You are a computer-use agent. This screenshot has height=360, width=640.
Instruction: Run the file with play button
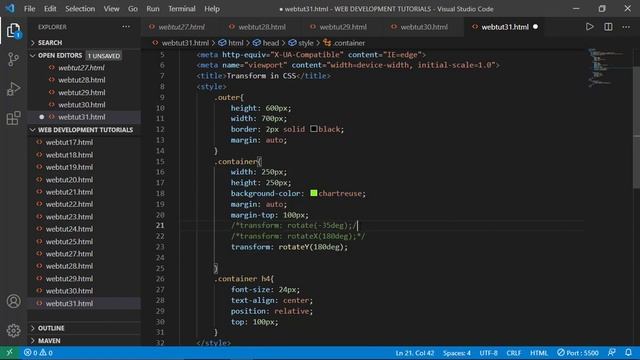click(589, 27)
